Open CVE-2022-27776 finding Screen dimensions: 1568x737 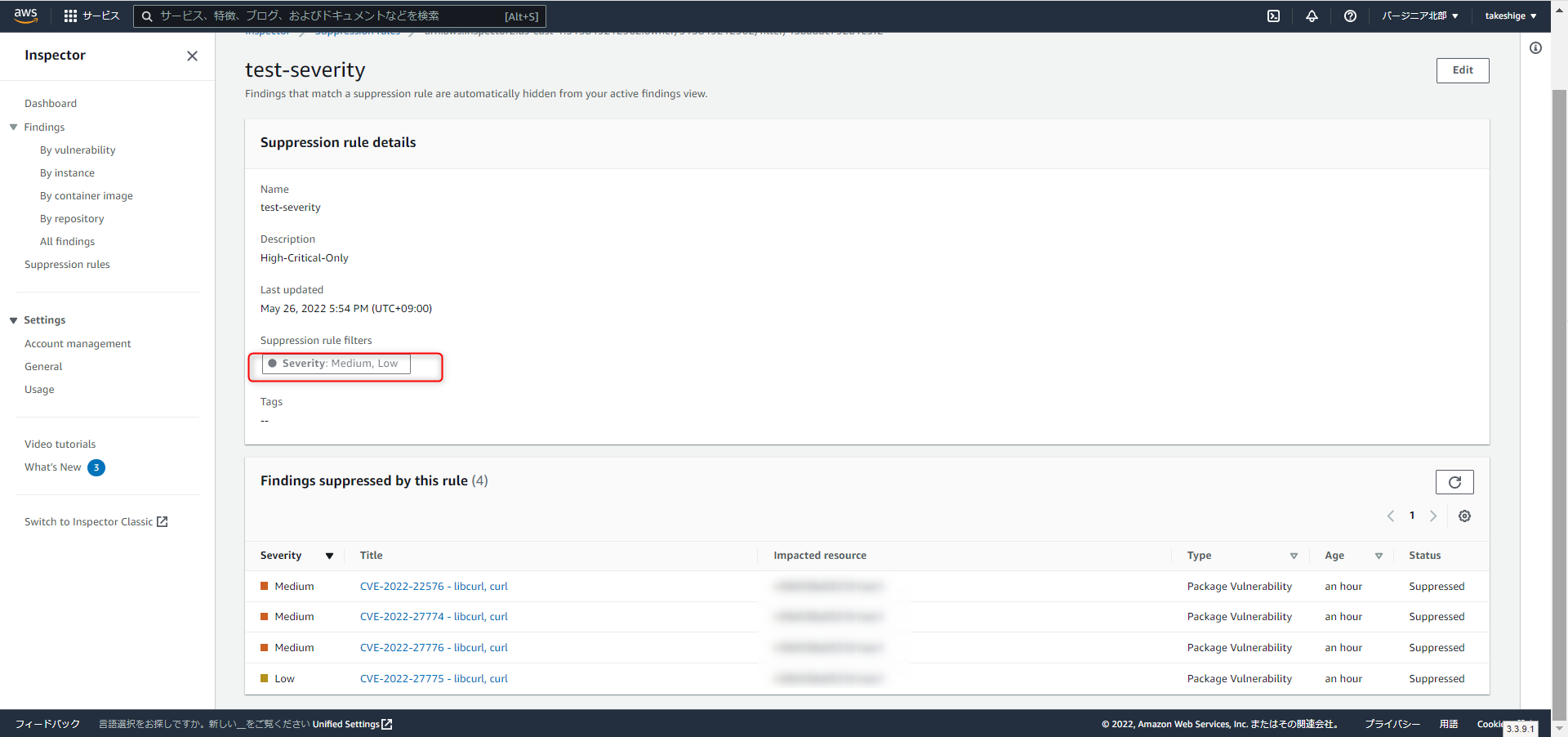434,648
